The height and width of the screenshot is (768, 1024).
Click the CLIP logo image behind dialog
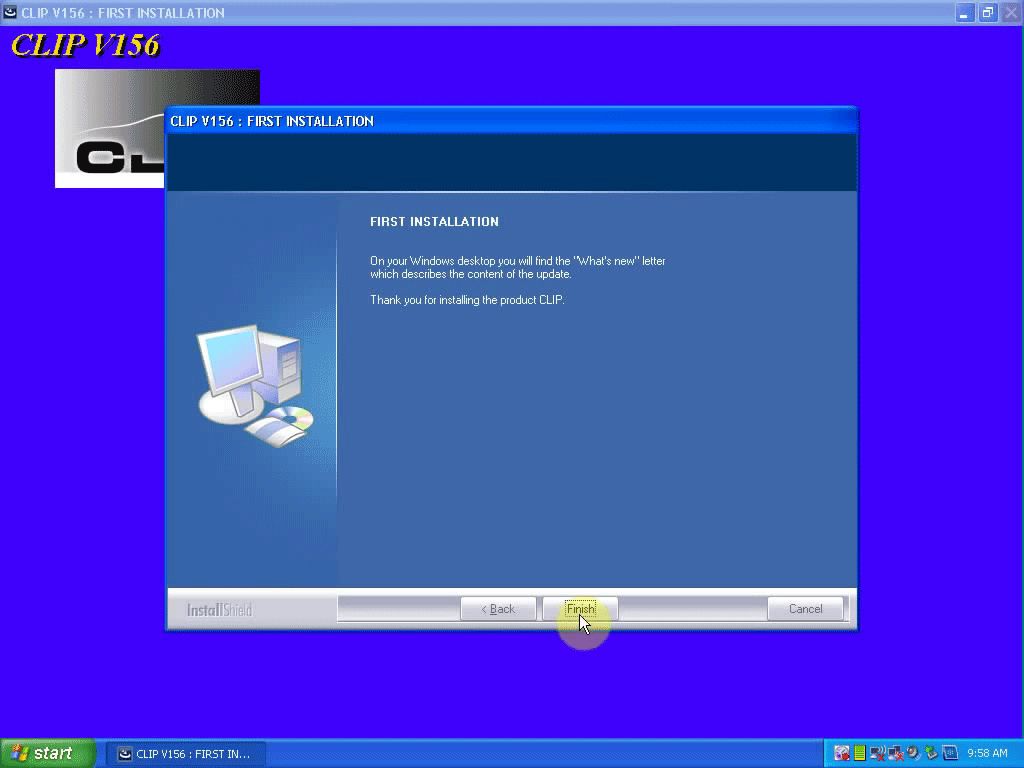click(110, 129)
